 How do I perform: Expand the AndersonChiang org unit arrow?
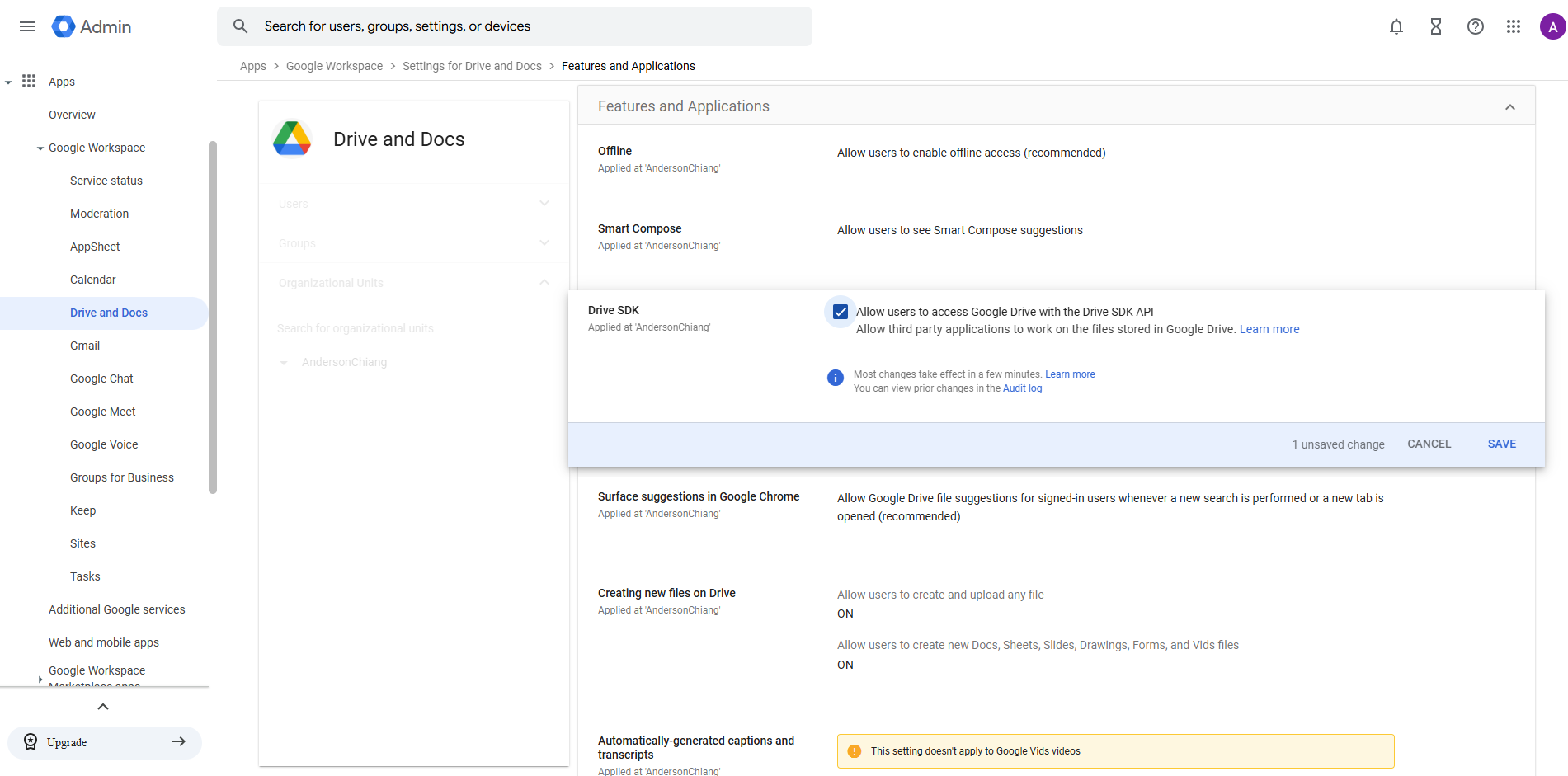(x=284, y=363)
